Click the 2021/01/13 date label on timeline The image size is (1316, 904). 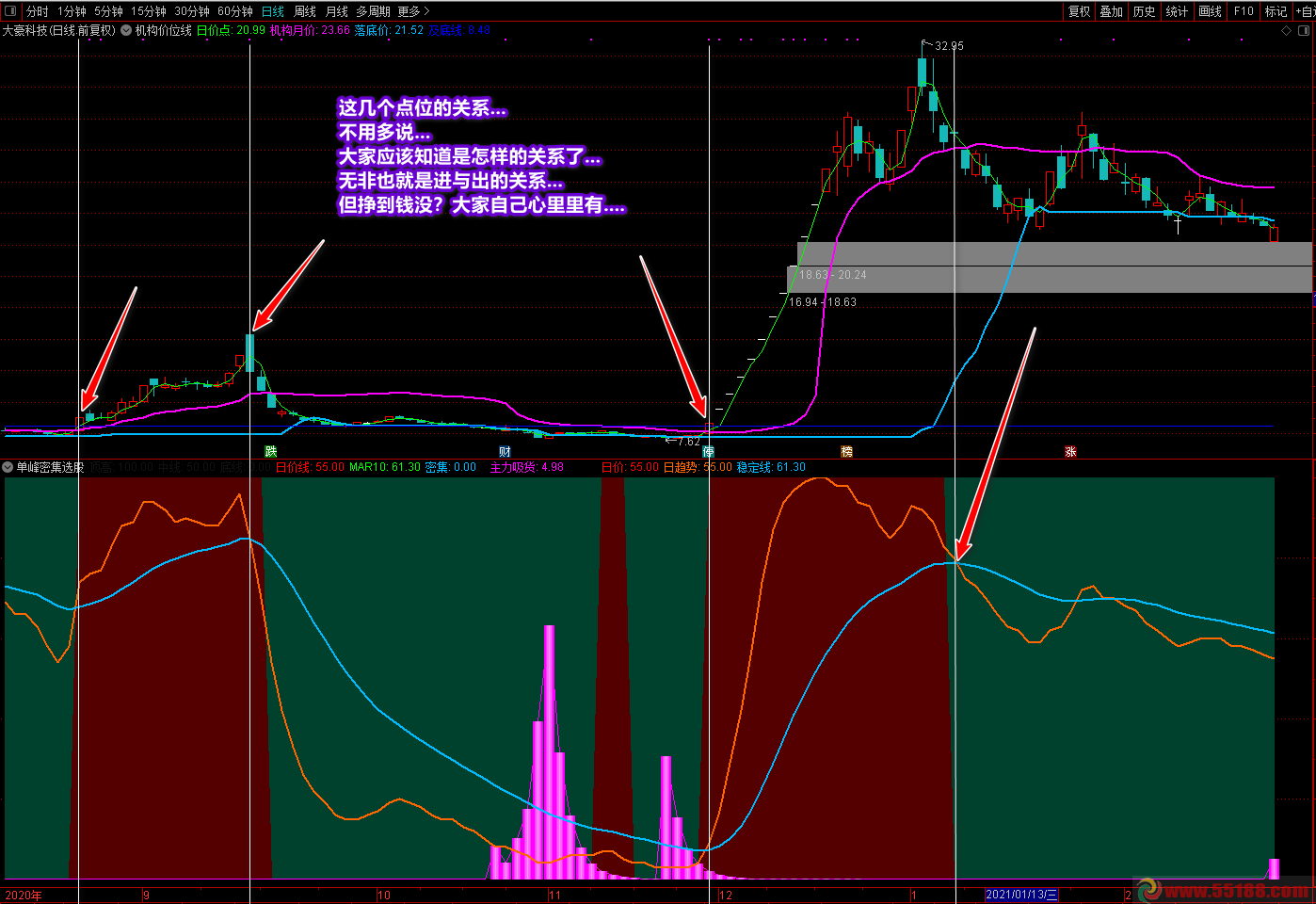click(1021, 895)
